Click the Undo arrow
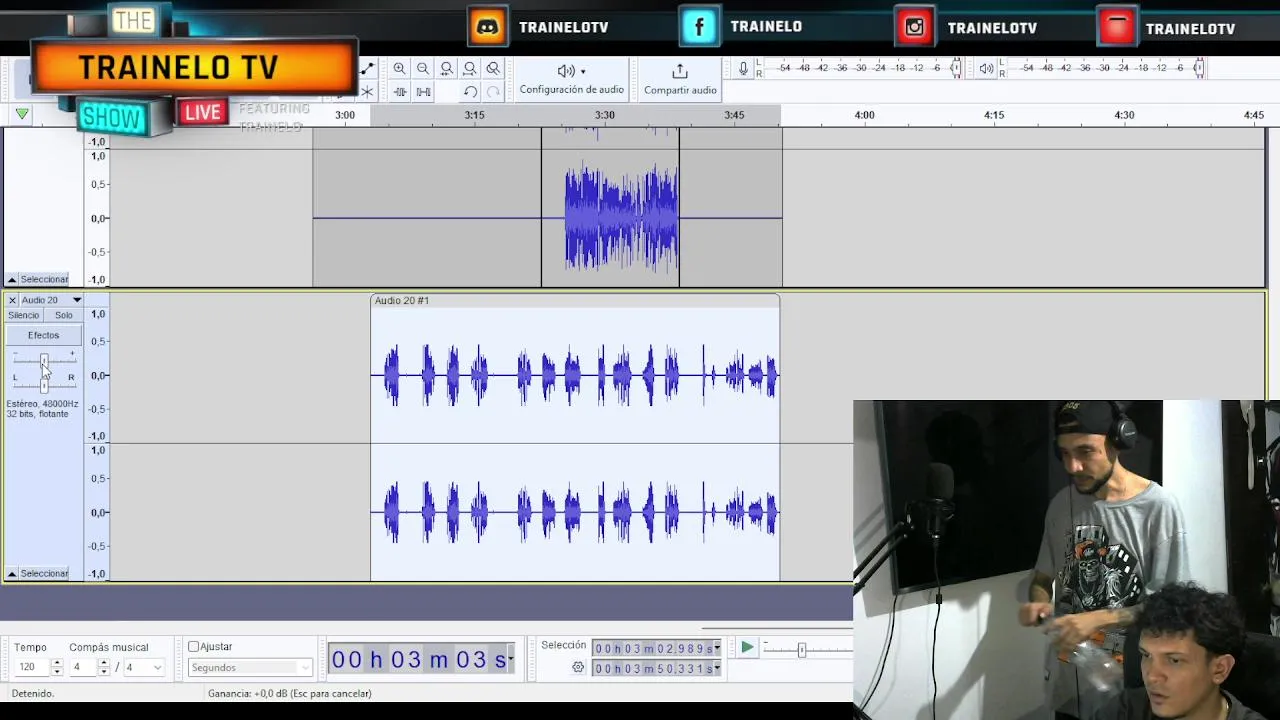 click(470, 92)
